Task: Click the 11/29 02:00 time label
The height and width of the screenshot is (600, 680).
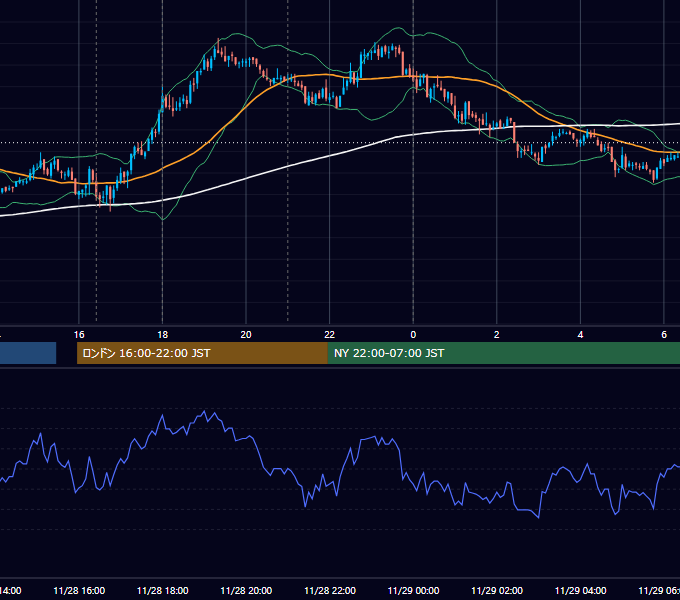Action: click(497, 590)
